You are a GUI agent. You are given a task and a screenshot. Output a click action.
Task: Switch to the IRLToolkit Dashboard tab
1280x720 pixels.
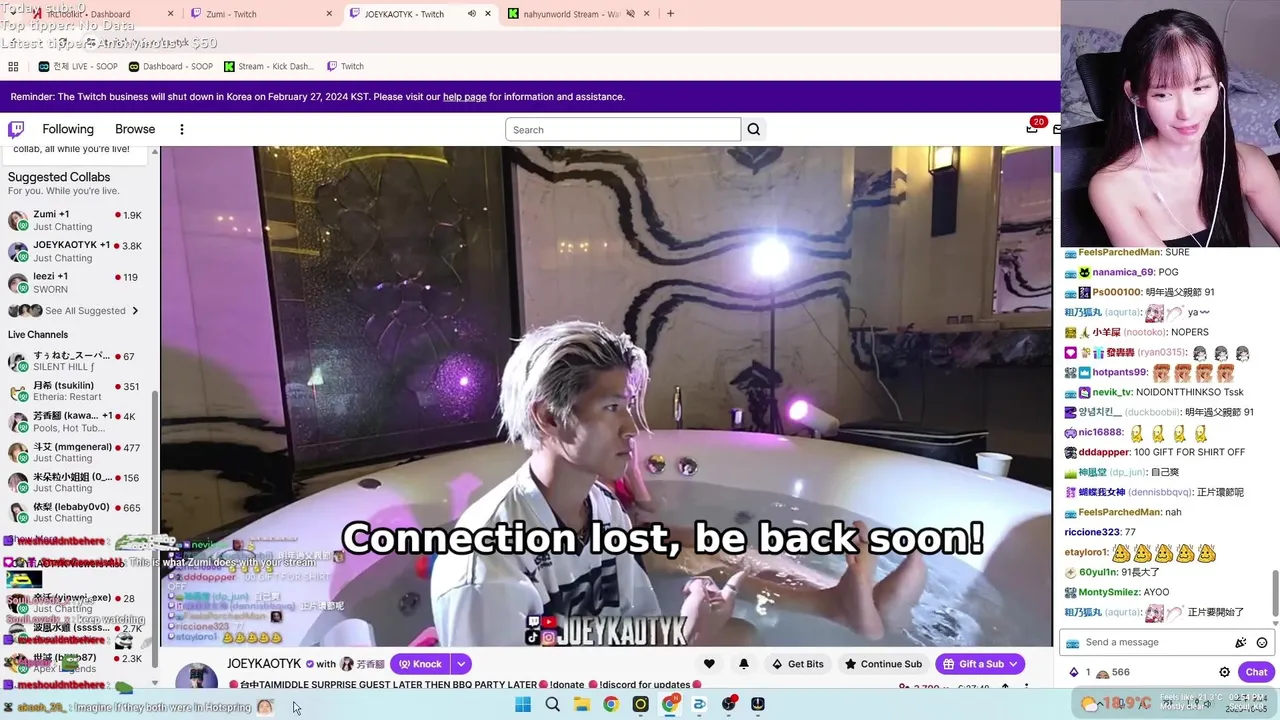(x=103, y=14)
